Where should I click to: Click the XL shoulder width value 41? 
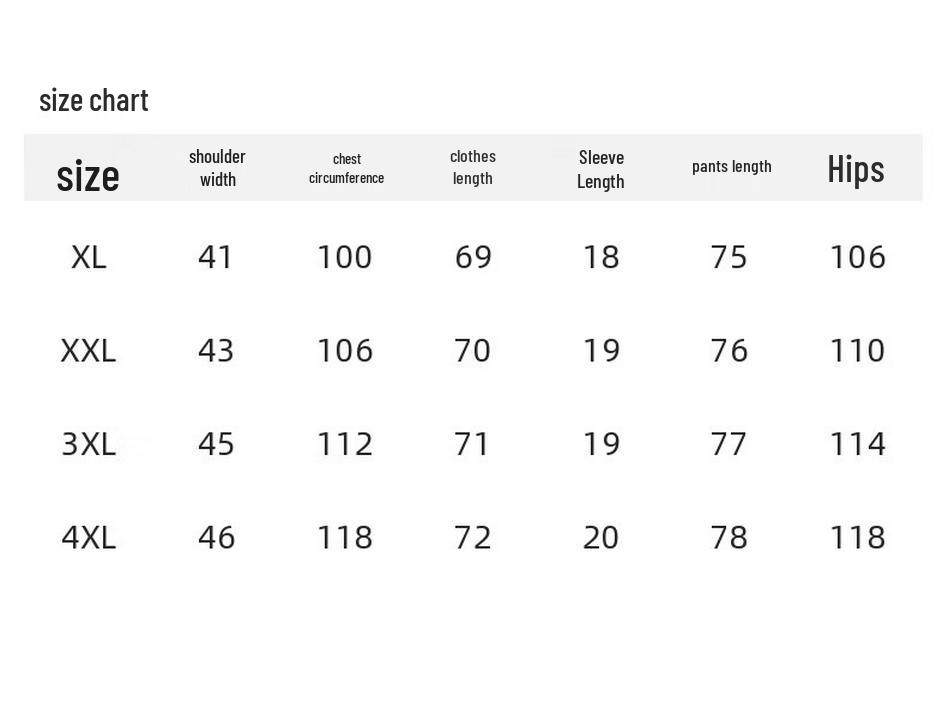[216, 257]
